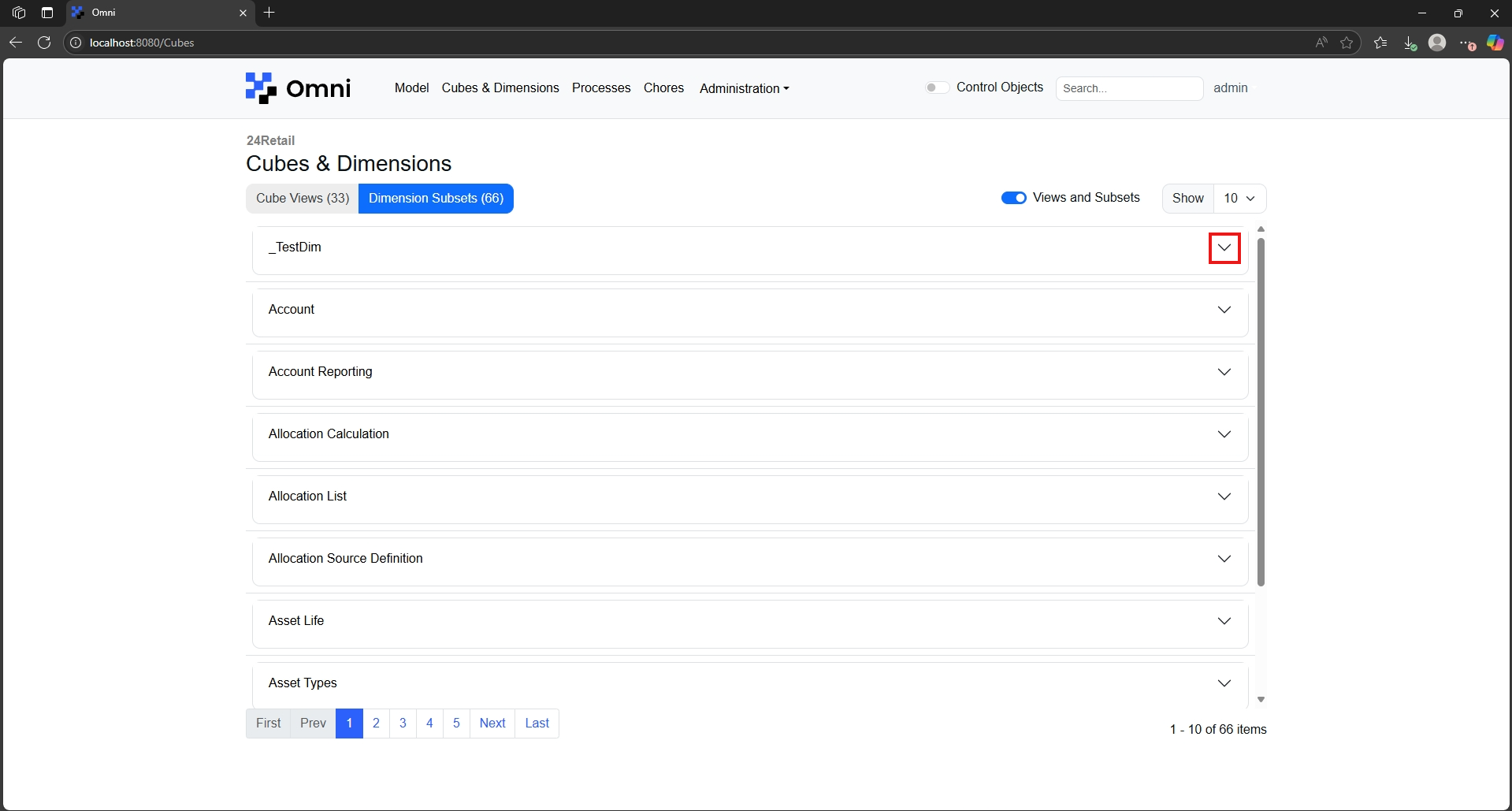Go to page 3
Screen dimensions: 1512x811
point(403,724)
